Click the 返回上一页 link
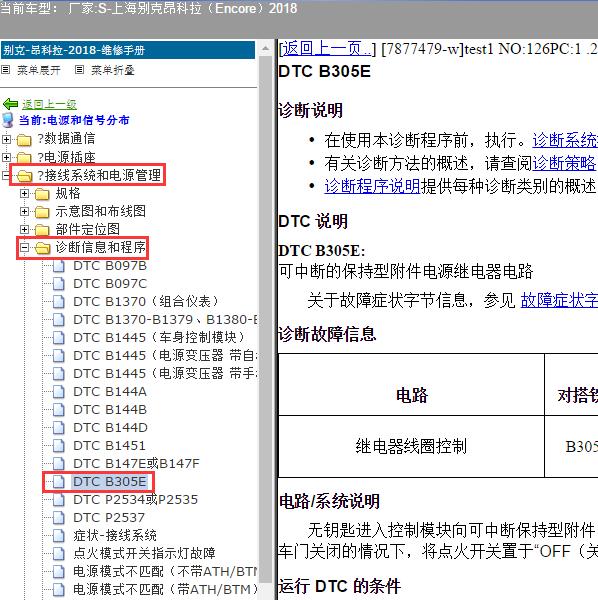 (327, 49)
